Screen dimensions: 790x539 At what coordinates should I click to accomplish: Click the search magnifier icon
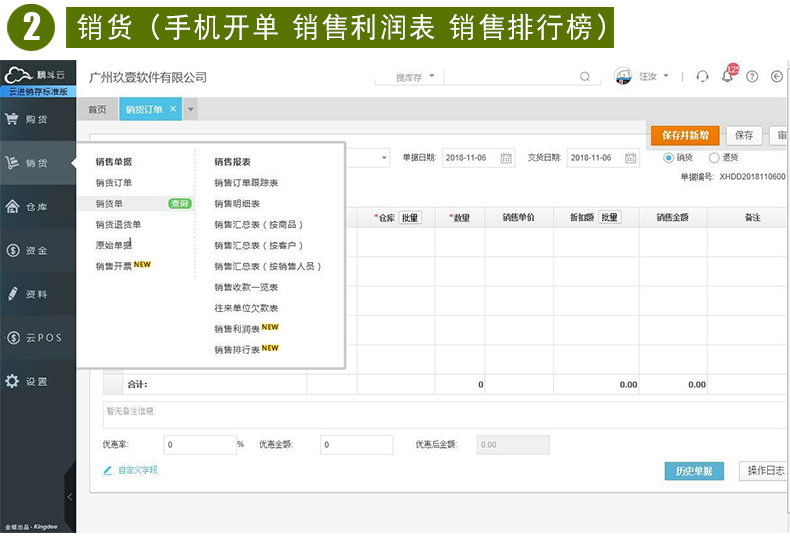pos(585,77)
